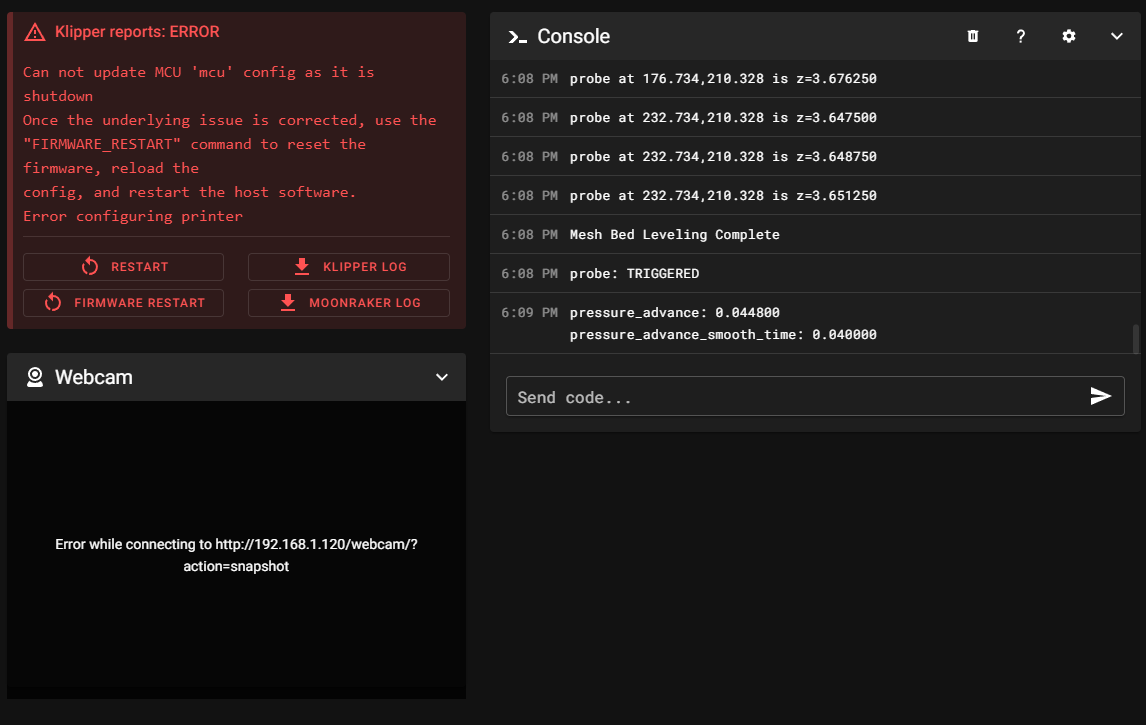The height and width of the screenshot is (725, 1146).
Task: Select probe line z=3.647500
Action: 815,118
